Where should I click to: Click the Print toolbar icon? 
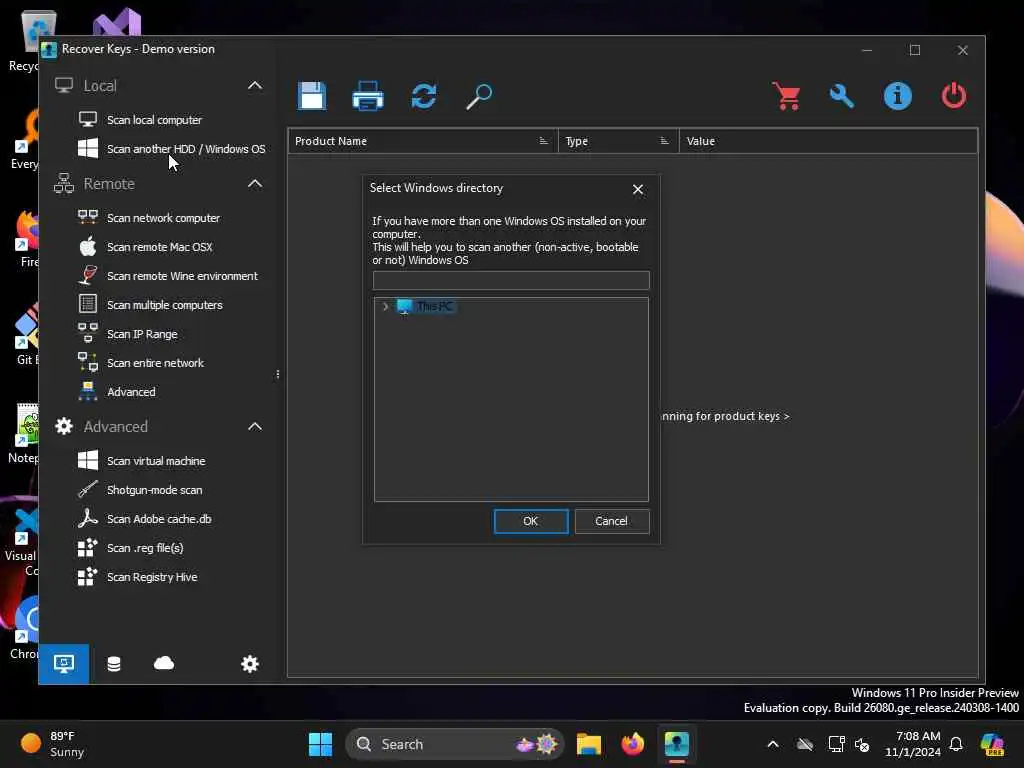(x=368, y=96)
